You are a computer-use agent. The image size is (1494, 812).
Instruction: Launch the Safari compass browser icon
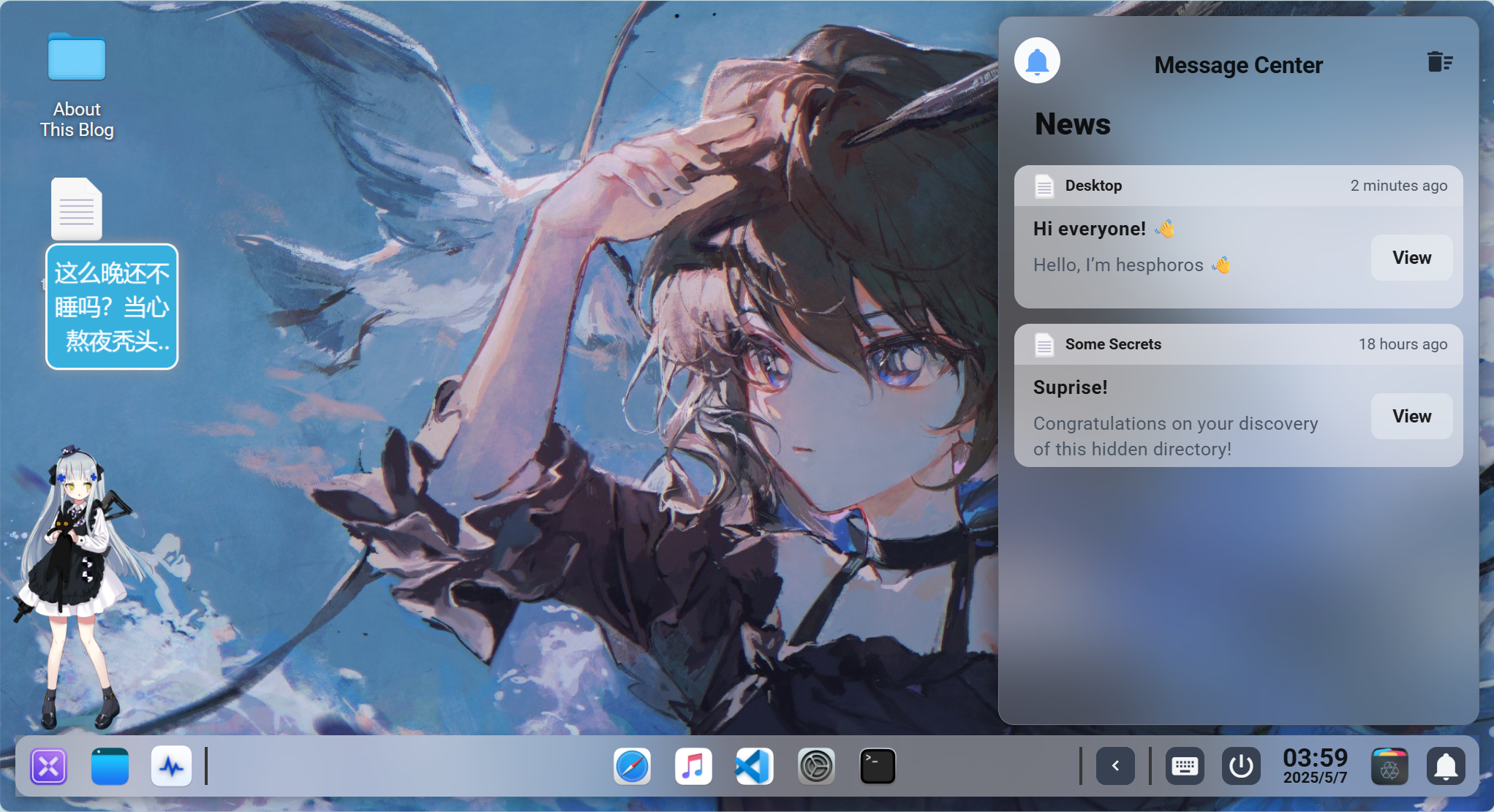632,767
